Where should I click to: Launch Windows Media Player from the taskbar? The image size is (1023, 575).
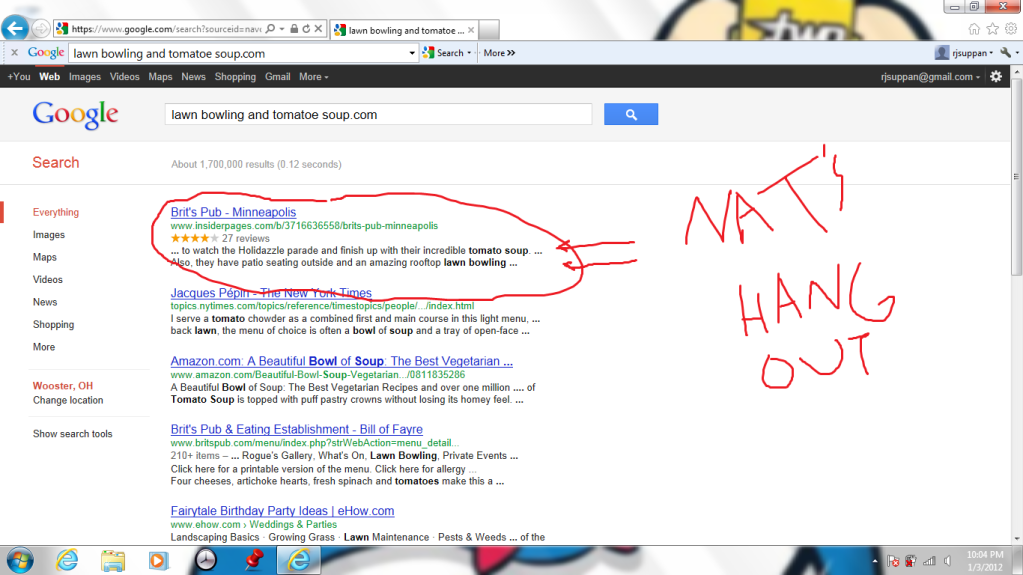(159, 559)
